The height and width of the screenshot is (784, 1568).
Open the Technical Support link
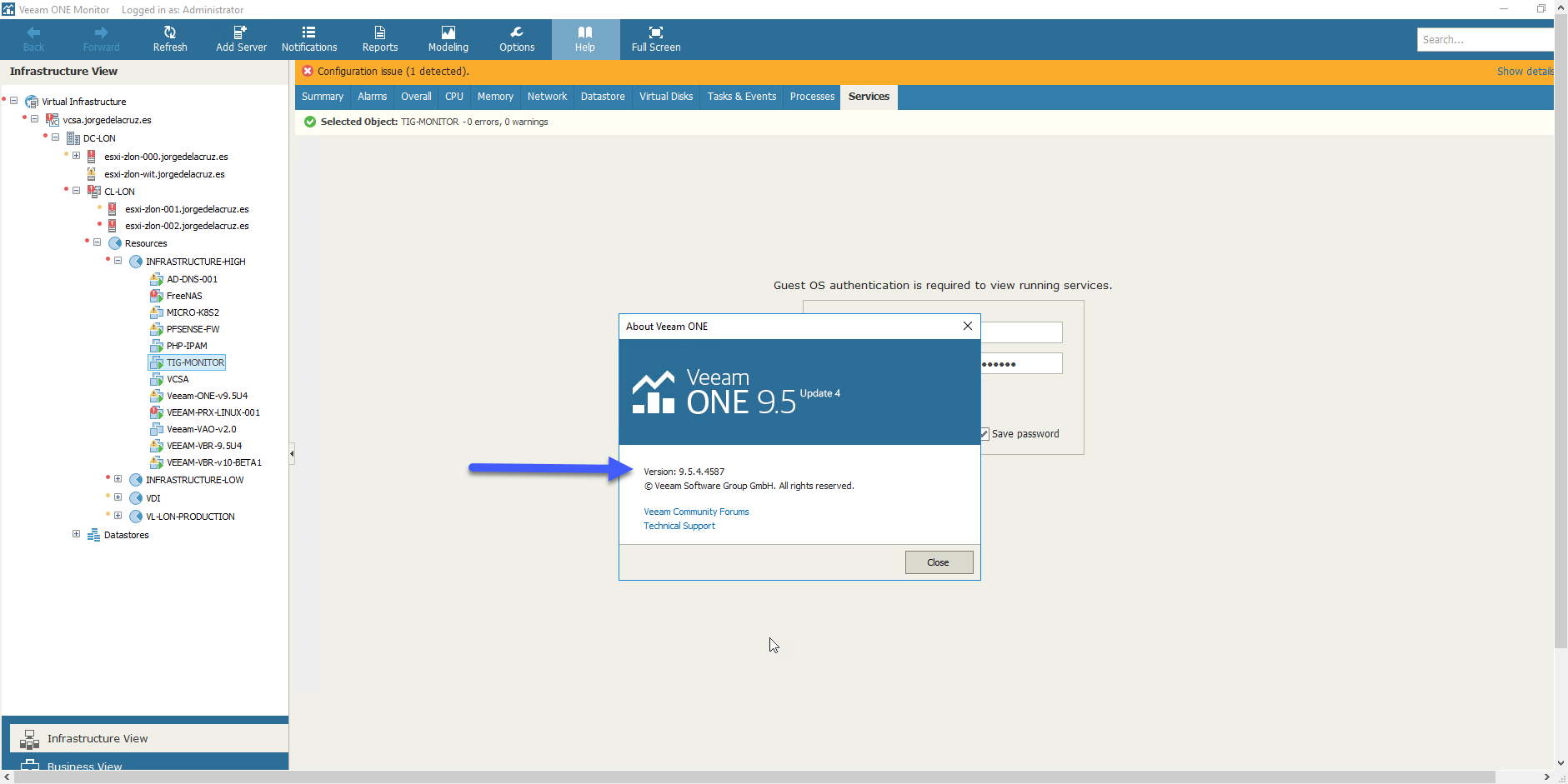pyautogui.click(x=679, y=526)
